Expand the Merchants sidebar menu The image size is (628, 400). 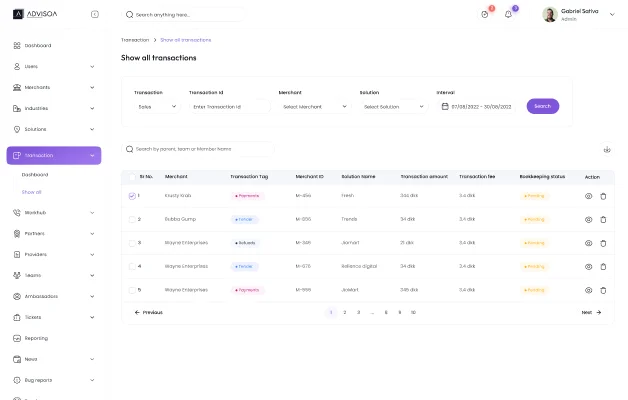tap(92, 87)
